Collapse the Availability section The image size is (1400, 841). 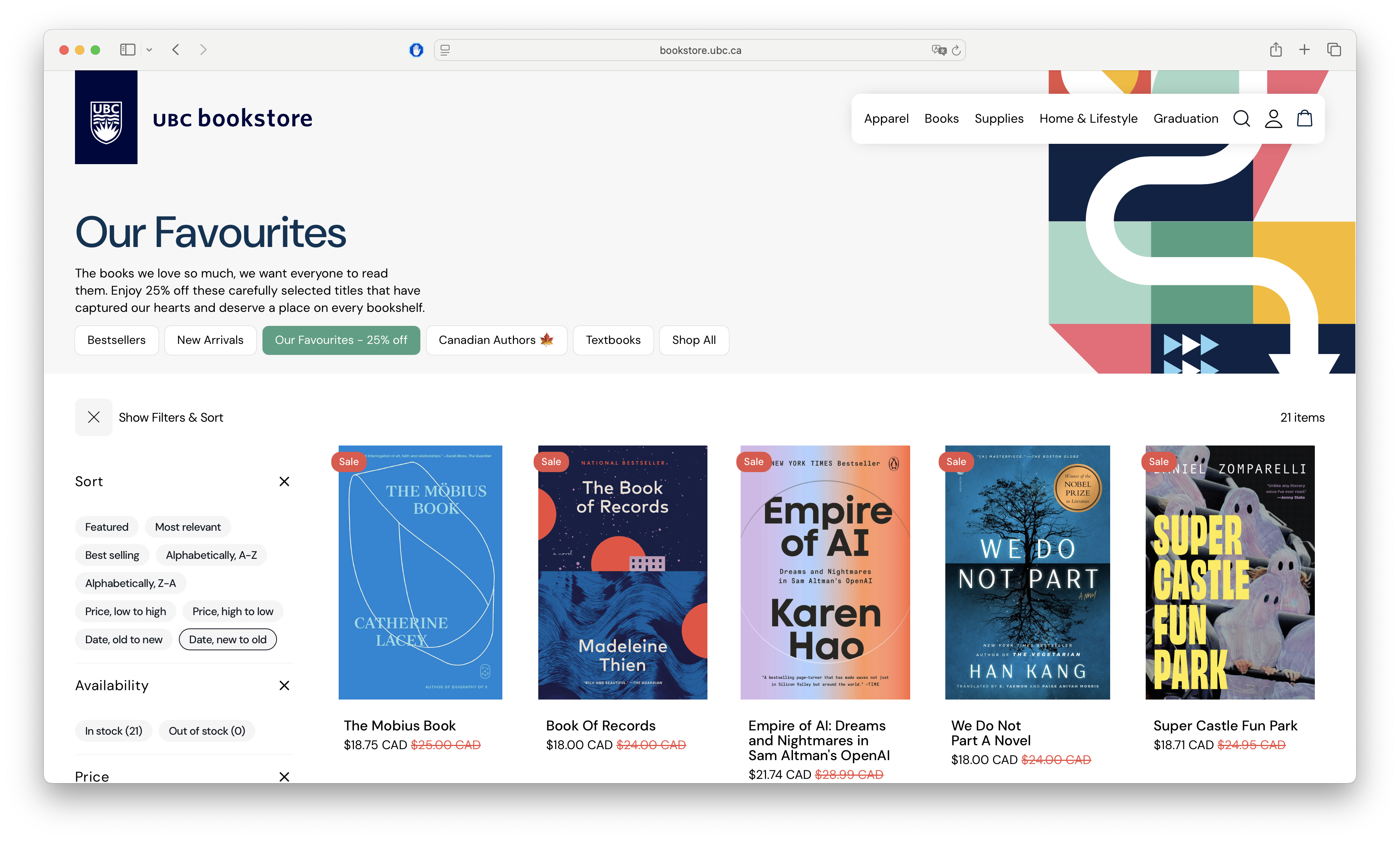point(284,685)
